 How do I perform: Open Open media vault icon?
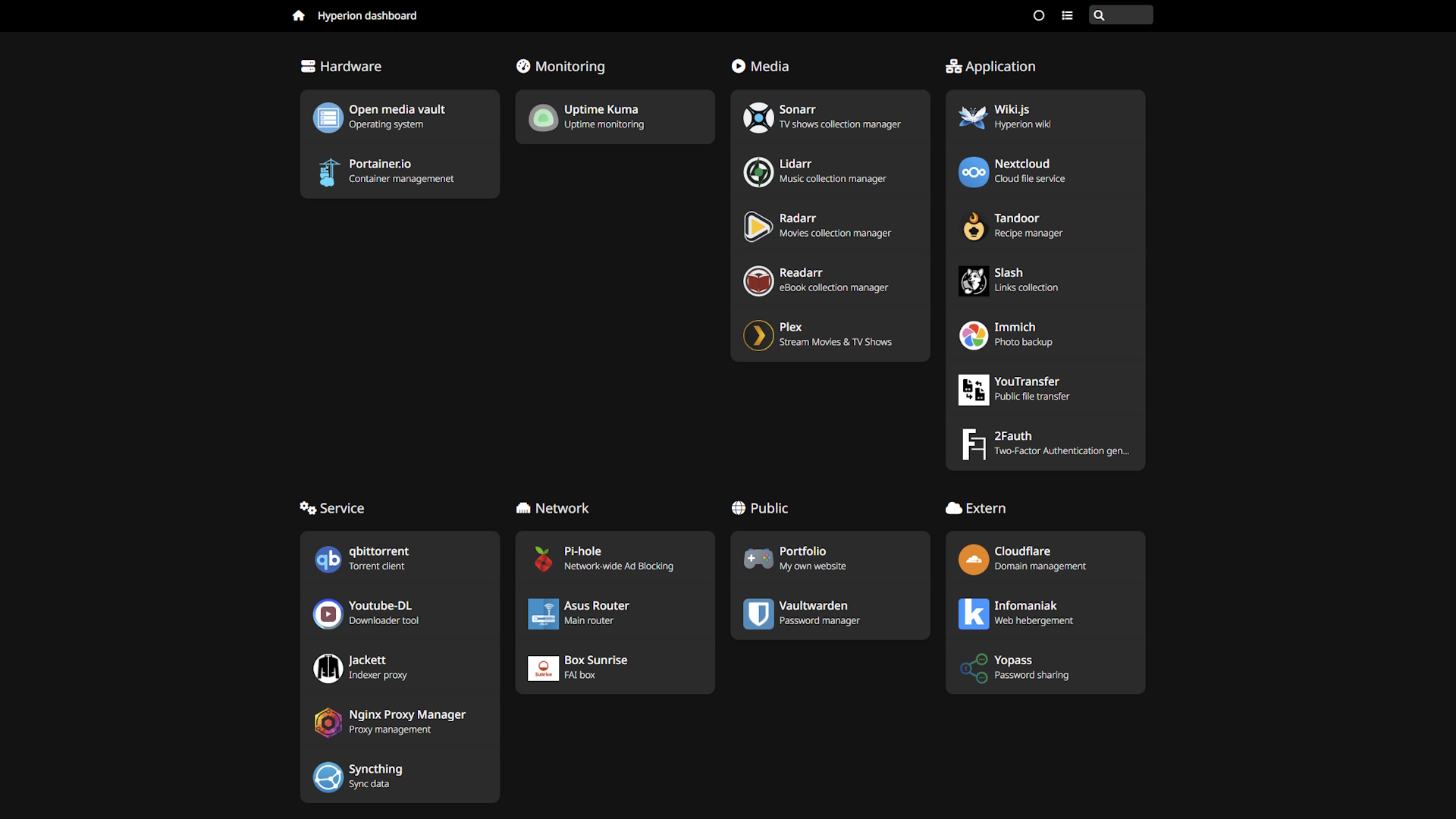click(328, 118)
